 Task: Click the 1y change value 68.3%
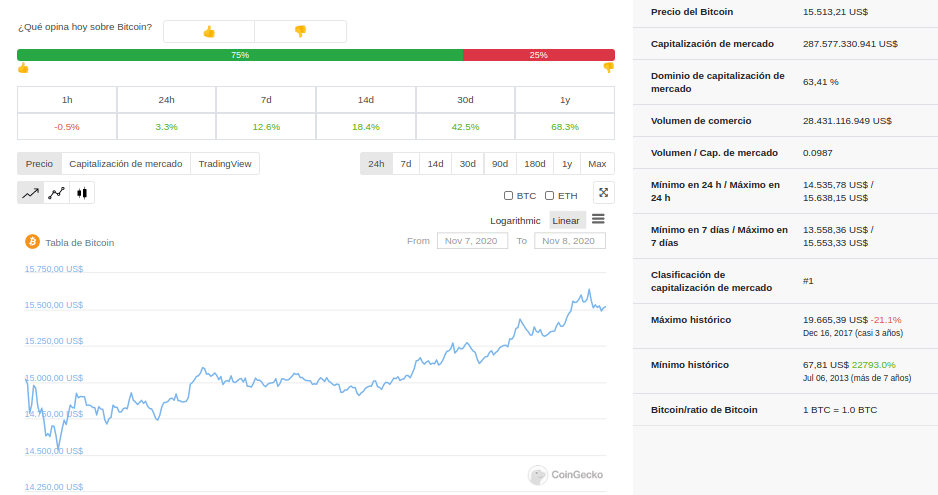click(x=565, y=127)
